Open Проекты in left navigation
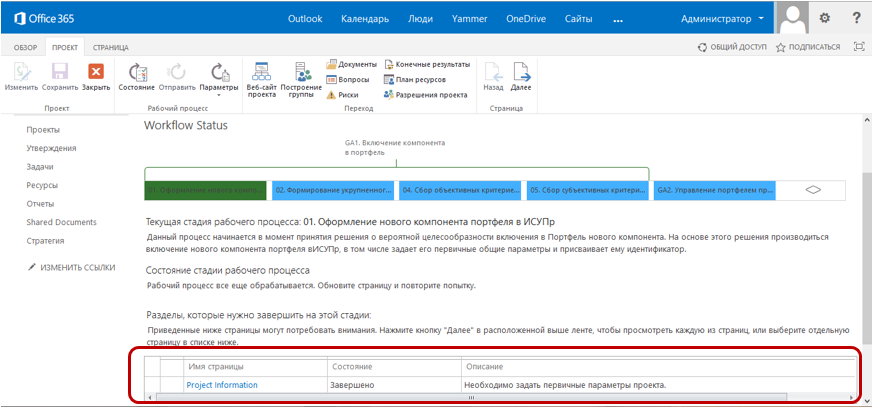 [43, 130]
